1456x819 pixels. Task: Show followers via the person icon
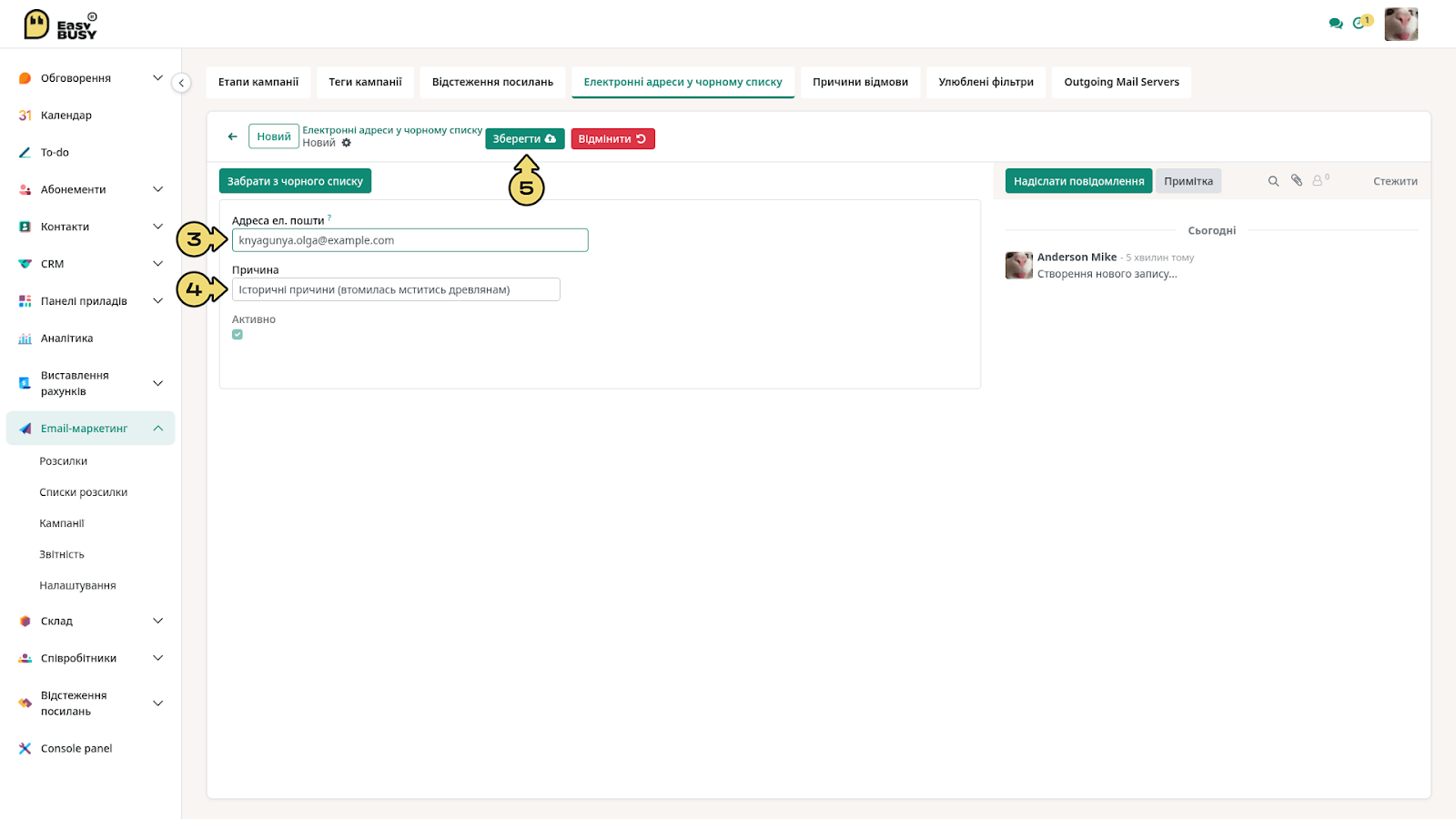click(x=1320, y=179)
